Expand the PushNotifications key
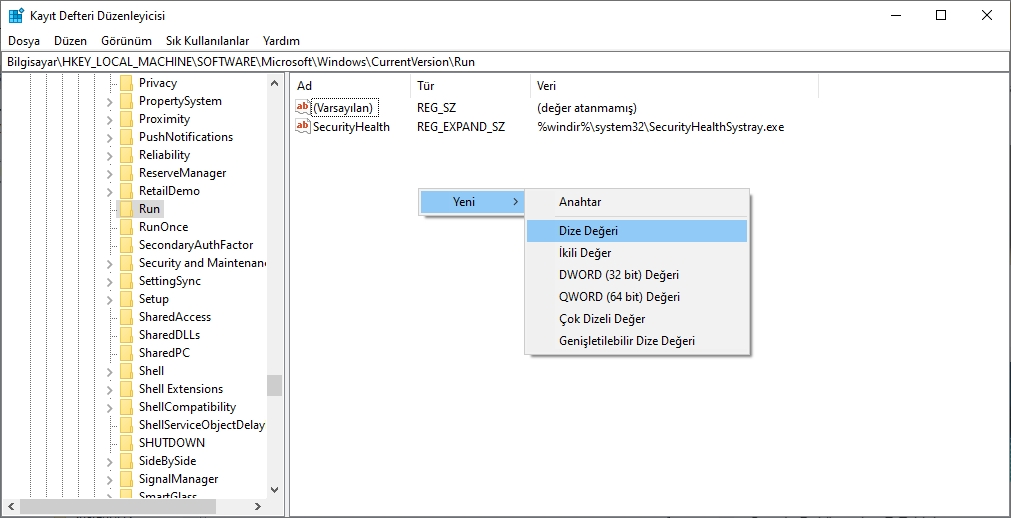The image size is (1011, 518). tap(110, 137)
